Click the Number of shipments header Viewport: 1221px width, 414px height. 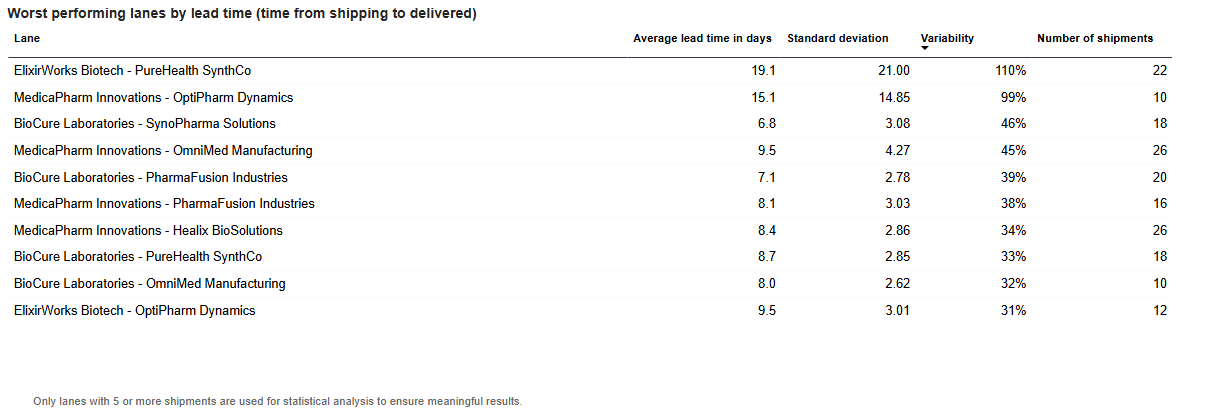[x=1095, y=38]
